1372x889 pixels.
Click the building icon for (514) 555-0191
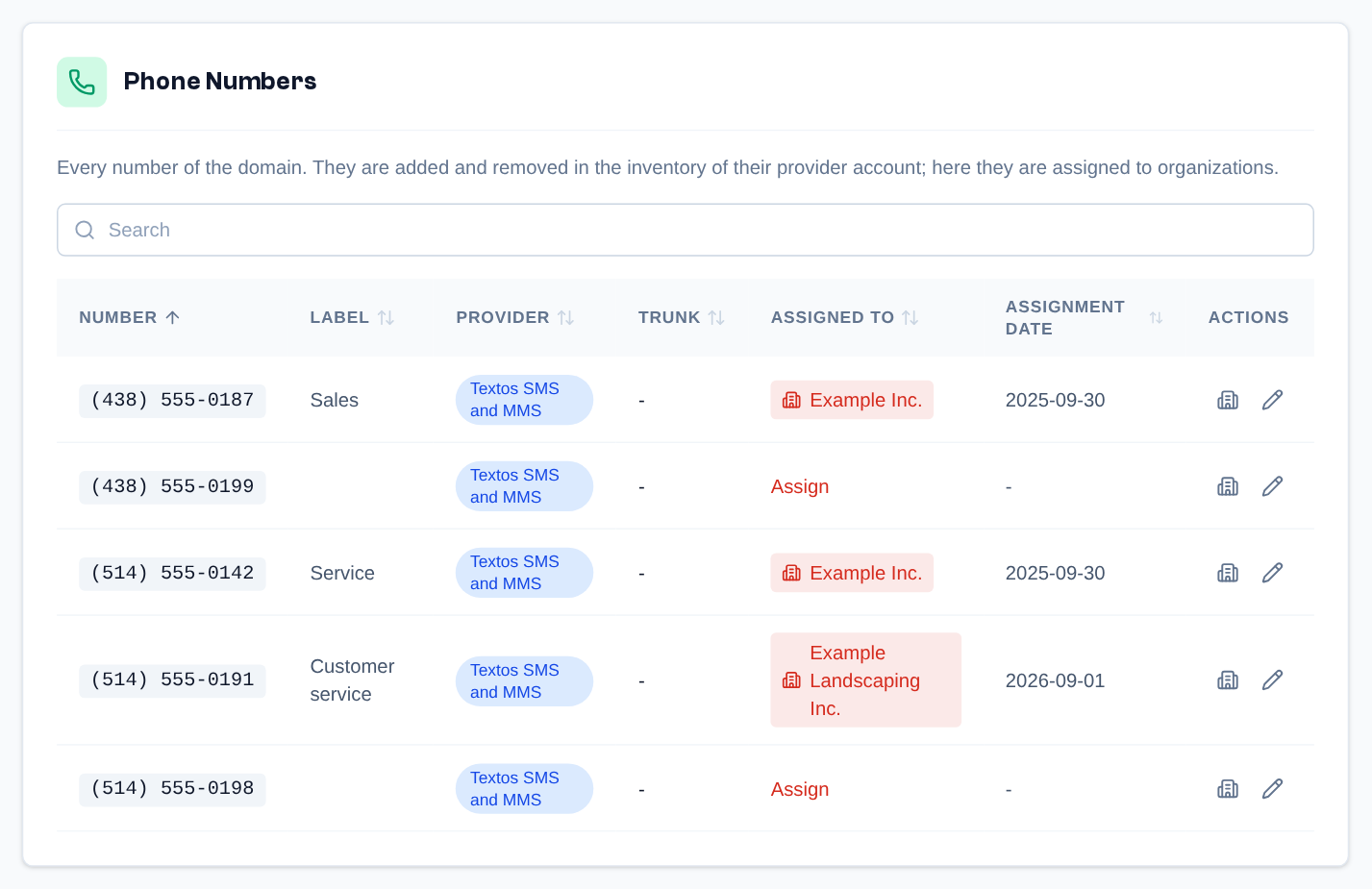click(x=1228, y=680)
